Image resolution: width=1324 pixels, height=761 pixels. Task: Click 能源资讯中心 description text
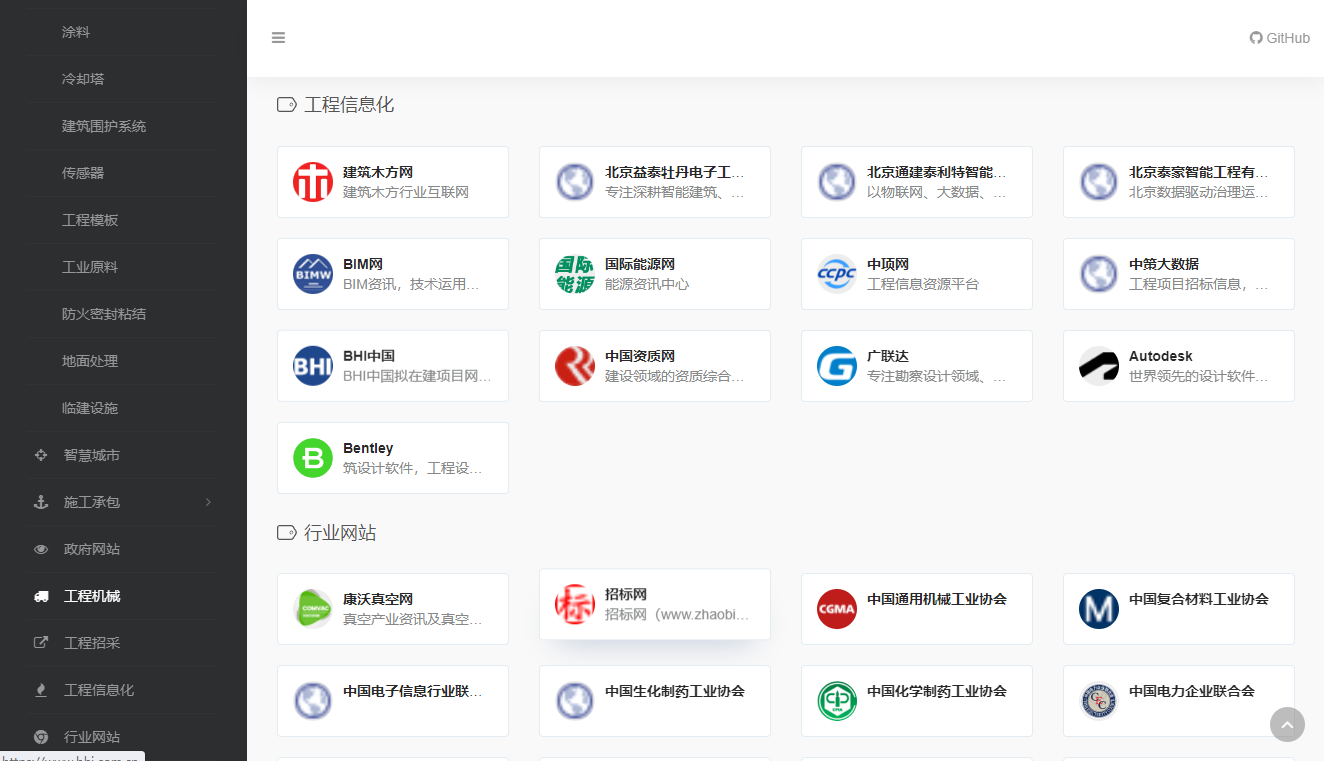(647, 284)
